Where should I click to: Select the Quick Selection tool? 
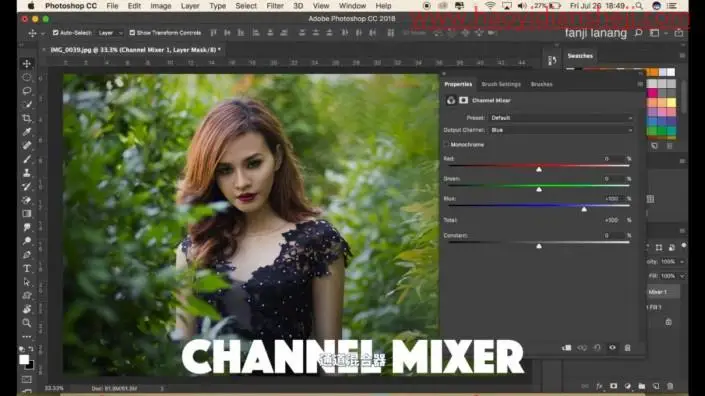[x=27, y=104]
